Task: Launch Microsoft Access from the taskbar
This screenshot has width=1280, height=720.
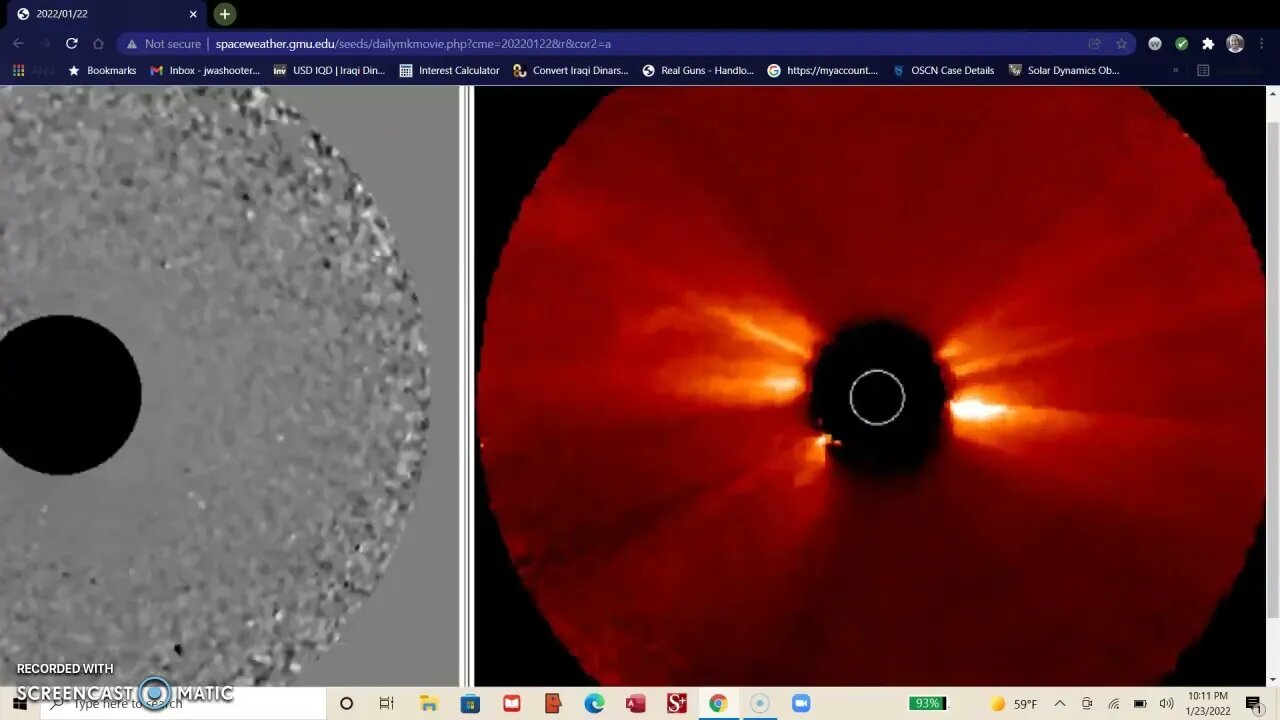Action: pos(635,703)
